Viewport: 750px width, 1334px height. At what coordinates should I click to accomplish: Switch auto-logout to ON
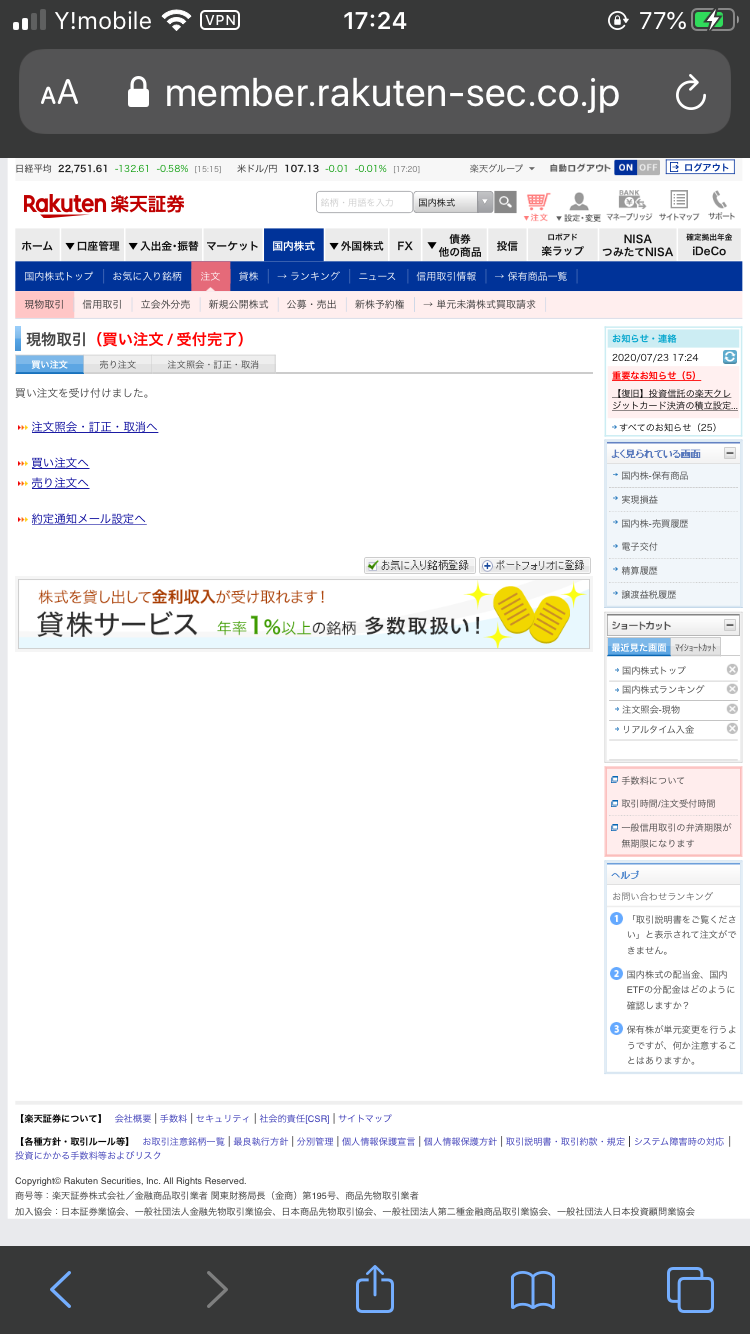point(625,167)
